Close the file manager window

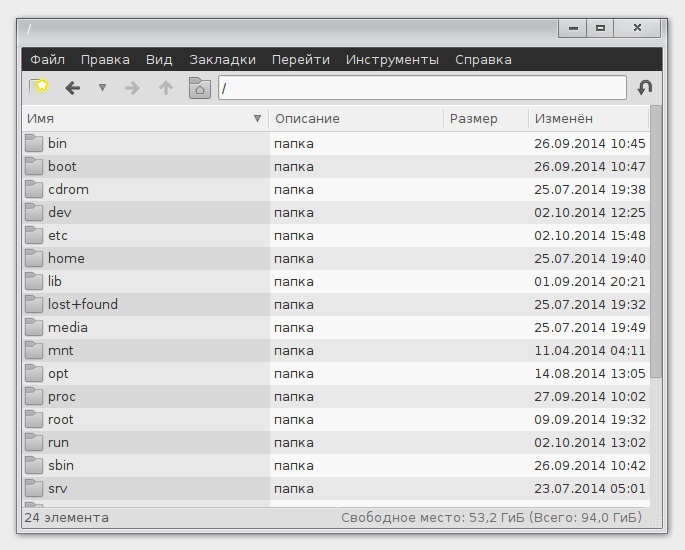click(x=637, y=28)
